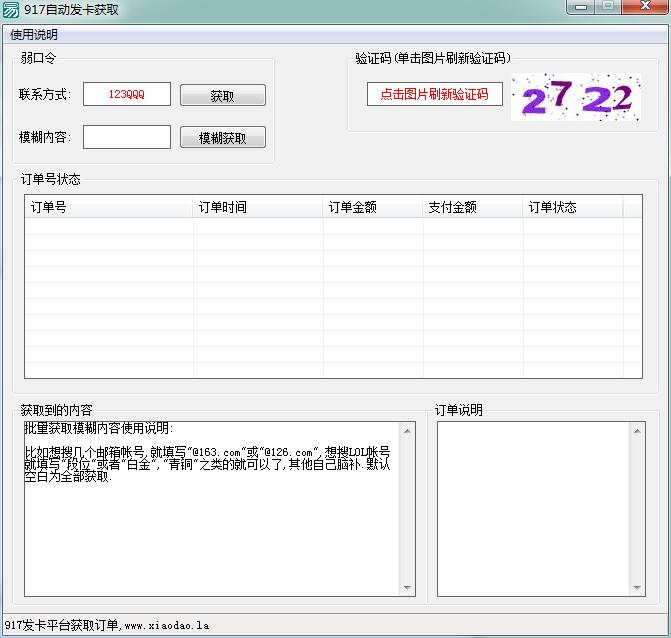Minimize the 917自动发卡获取 window
This screenshot has height=638, width=671.
click(581, 7)
